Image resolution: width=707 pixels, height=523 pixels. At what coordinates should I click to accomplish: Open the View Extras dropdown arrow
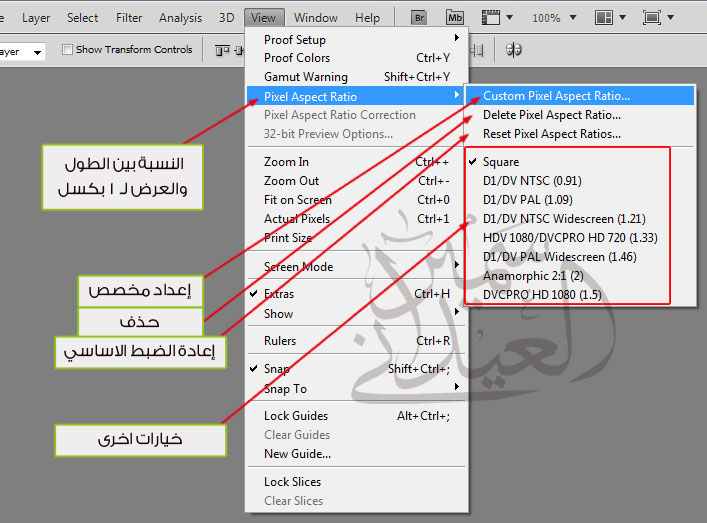coord(510,18)
